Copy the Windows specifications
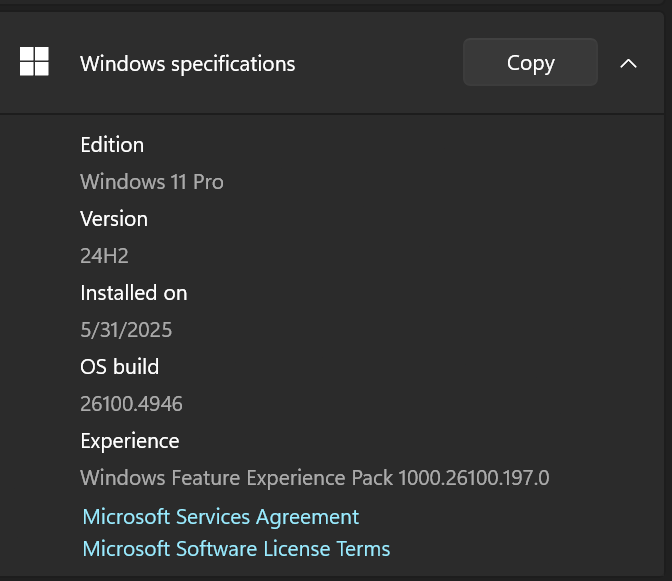Image resolution: width=672 pixels, height=581 pixels. tap(530, 62)
